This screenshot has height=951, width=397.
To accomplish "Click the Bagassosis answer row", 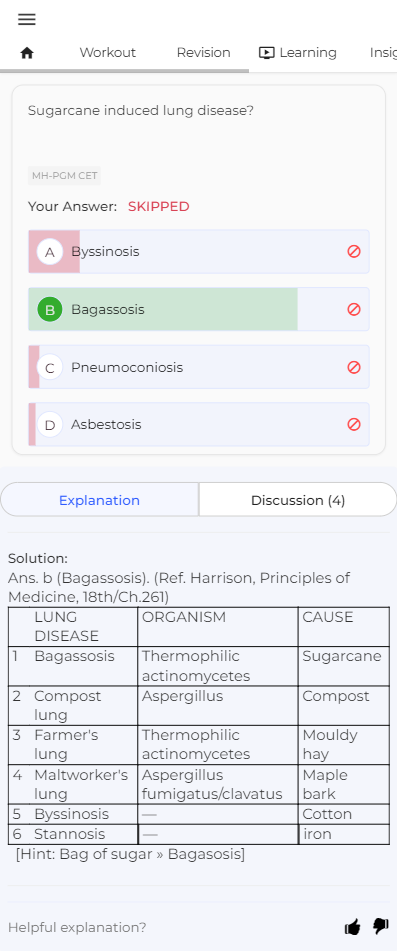I will click(199, 309).
